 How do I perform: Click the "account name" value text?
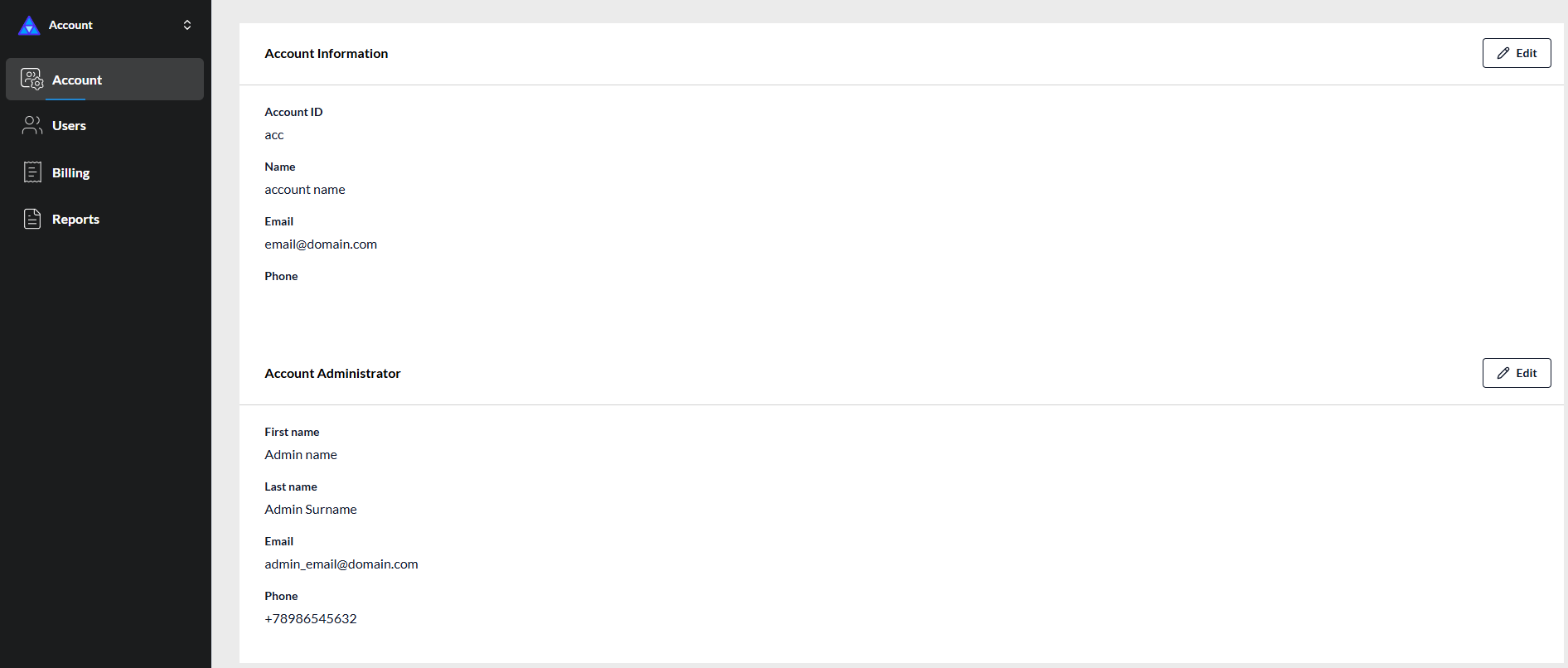305,190
